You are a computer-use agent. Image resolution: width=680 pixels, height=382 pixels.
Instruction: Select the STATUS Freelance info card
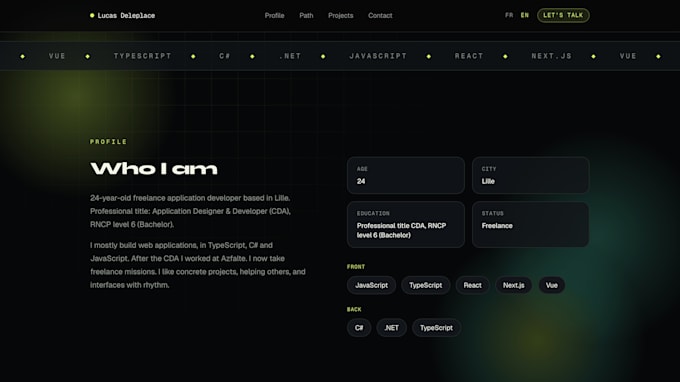pos(530,225)
